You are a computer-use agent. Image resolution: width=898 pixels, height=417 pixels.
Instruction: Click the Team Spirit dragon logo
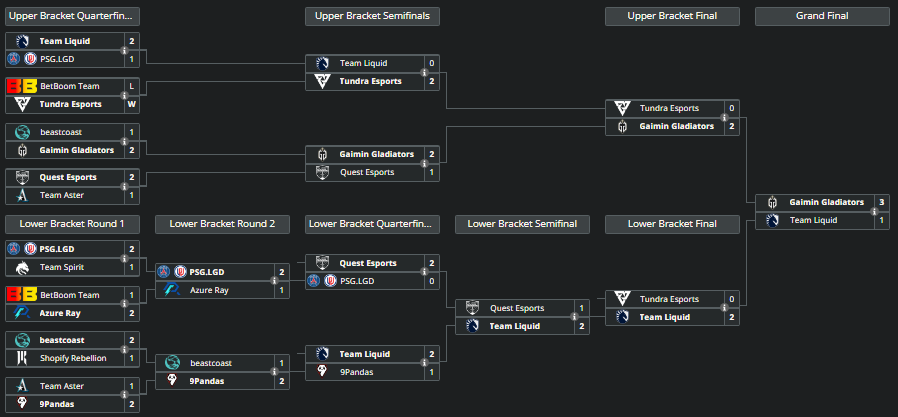coord(22,267)
